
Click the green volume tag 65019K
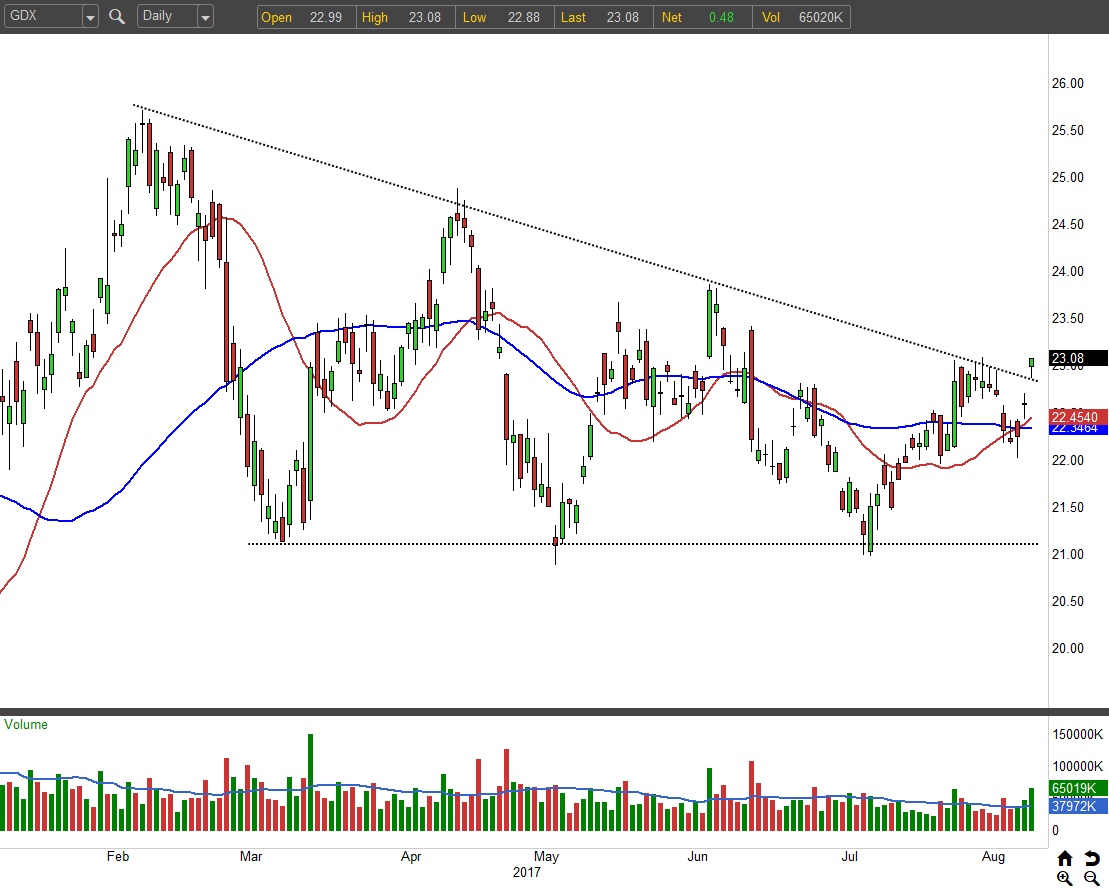1078,788
